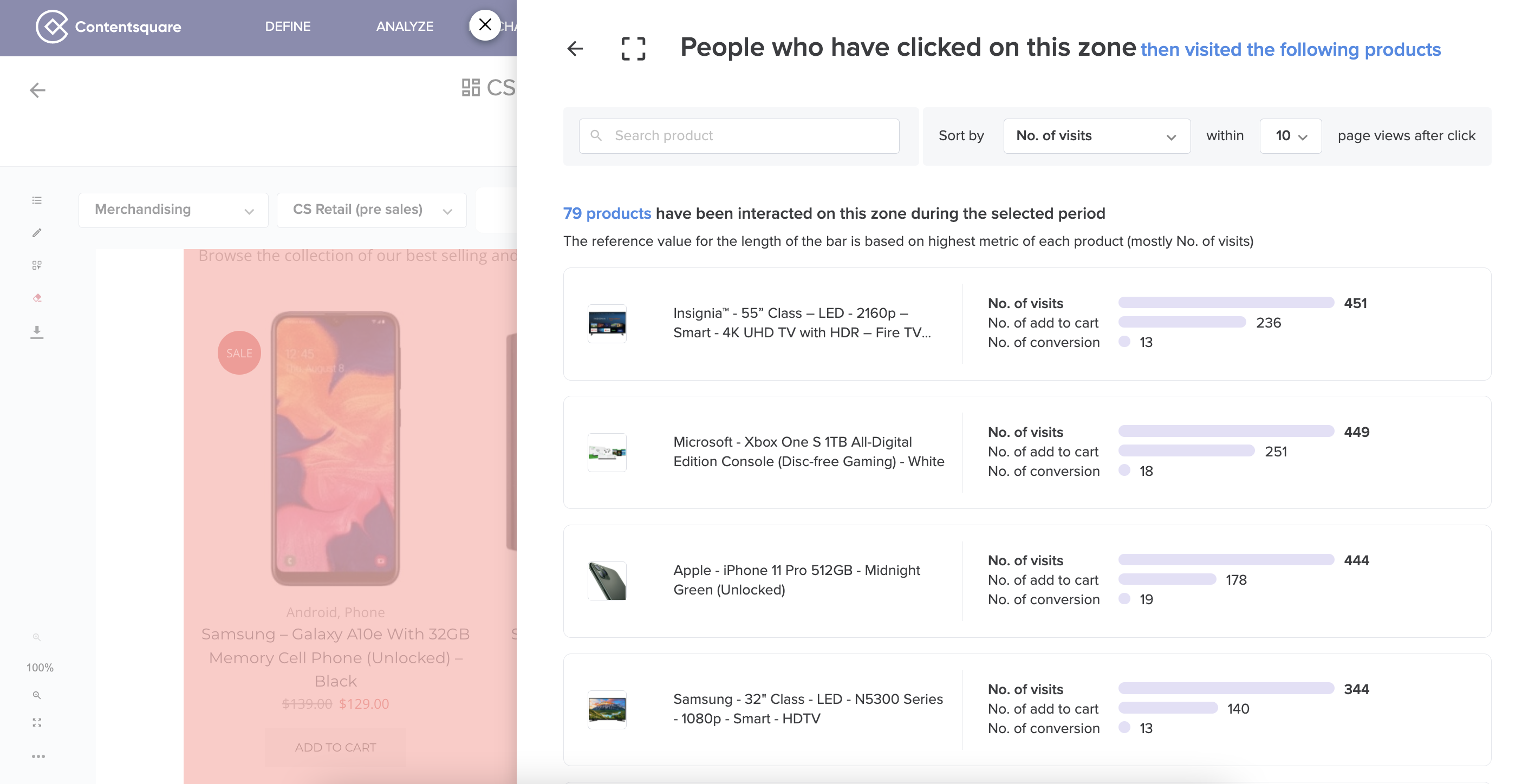Open the Xbox One S thumbnail
The height and width of the screenshot is (784, 1535).
coord(607,453)
